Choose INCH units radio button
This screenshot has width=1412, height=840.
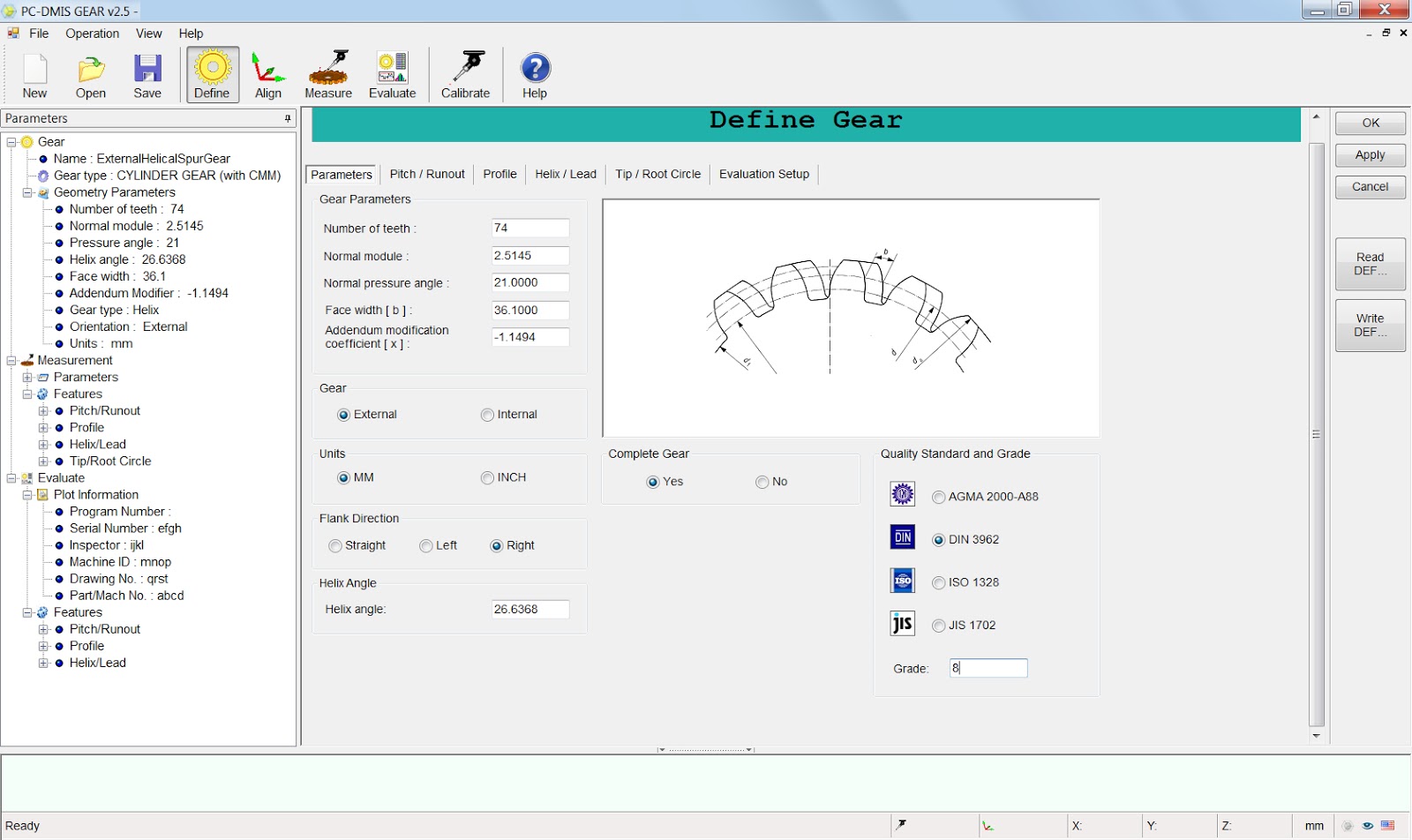(x=487, y=478)
